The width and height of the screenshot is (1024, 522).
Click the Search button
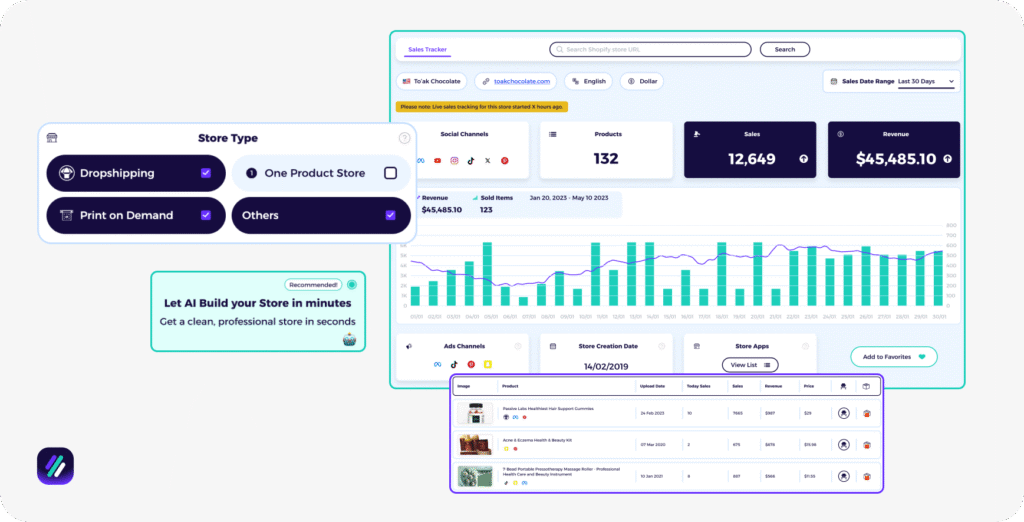click(x=785, y=49)
